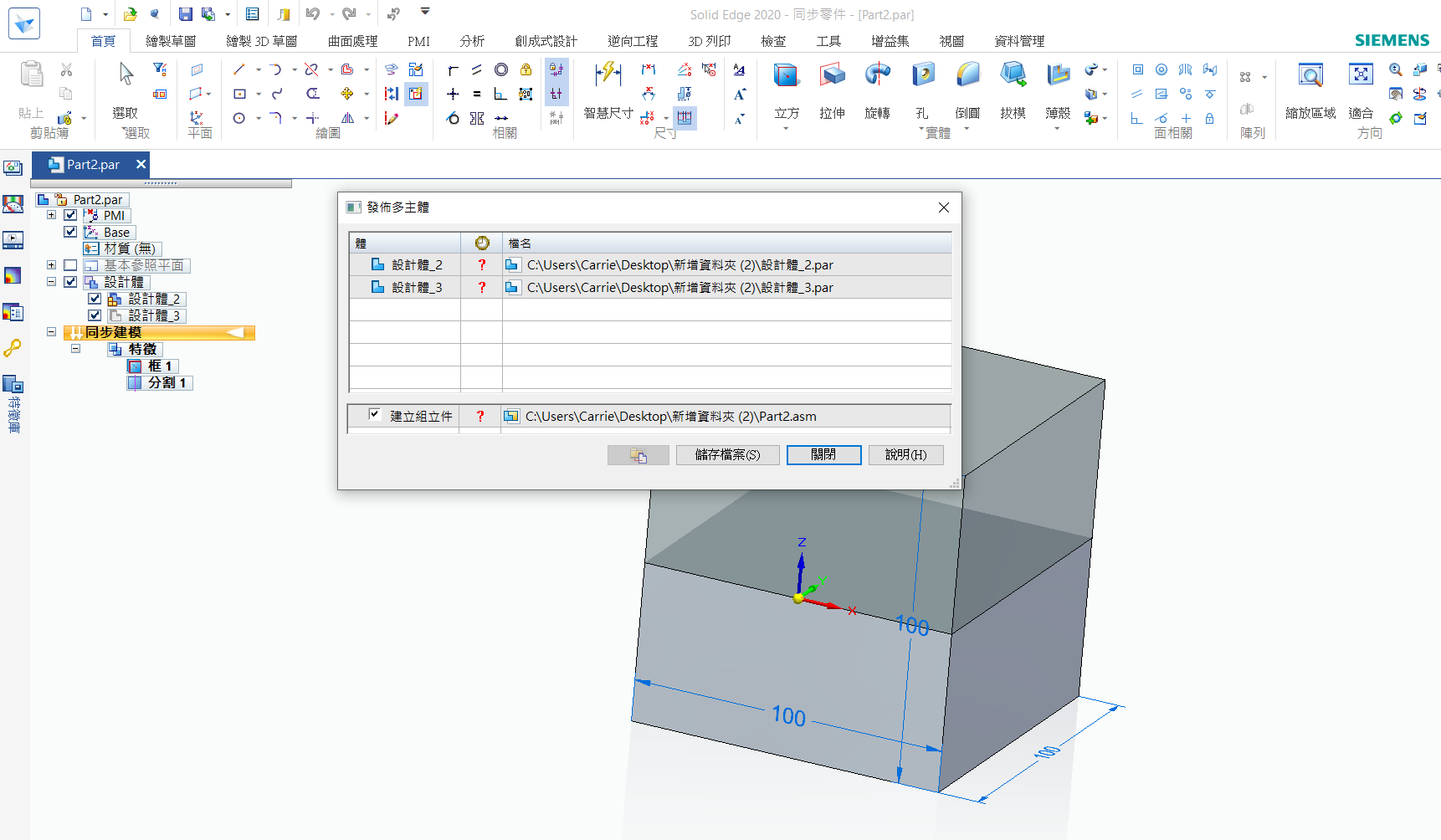
Task: Click the Part2.asm file path field
Action: [x=725, y=416]
